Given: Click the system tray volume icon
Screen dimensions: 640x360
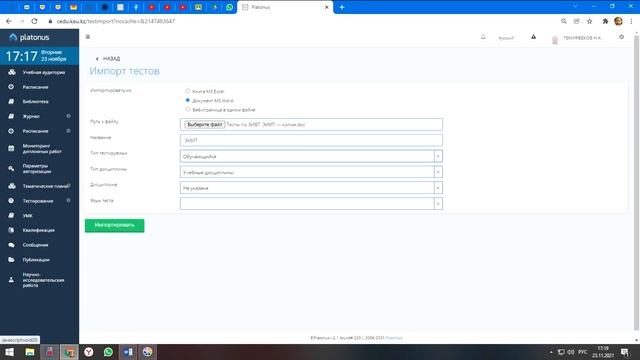Looking at the screenshot, I should 571,352.
